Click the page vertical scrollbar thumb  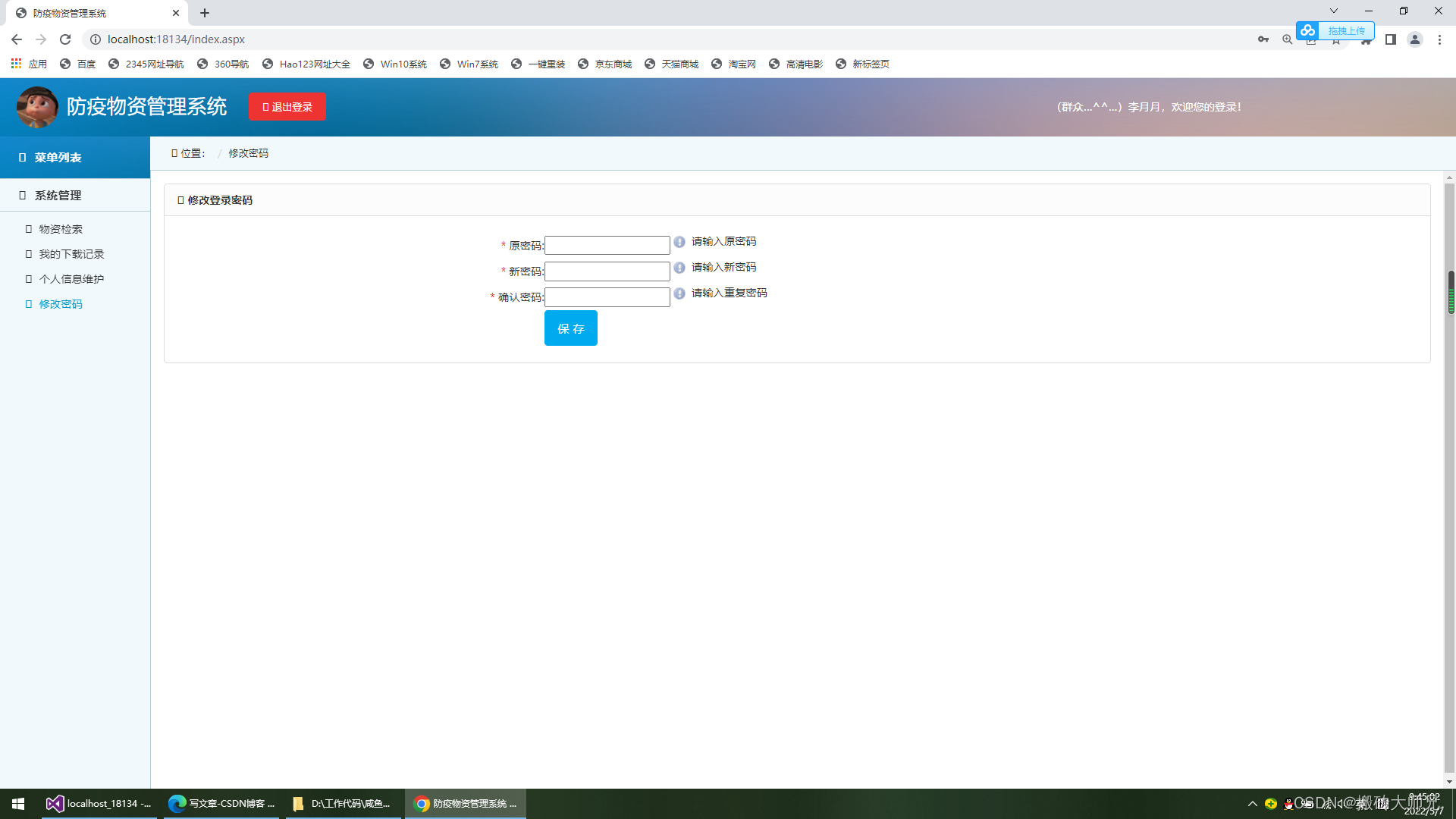click(1450, 292)
